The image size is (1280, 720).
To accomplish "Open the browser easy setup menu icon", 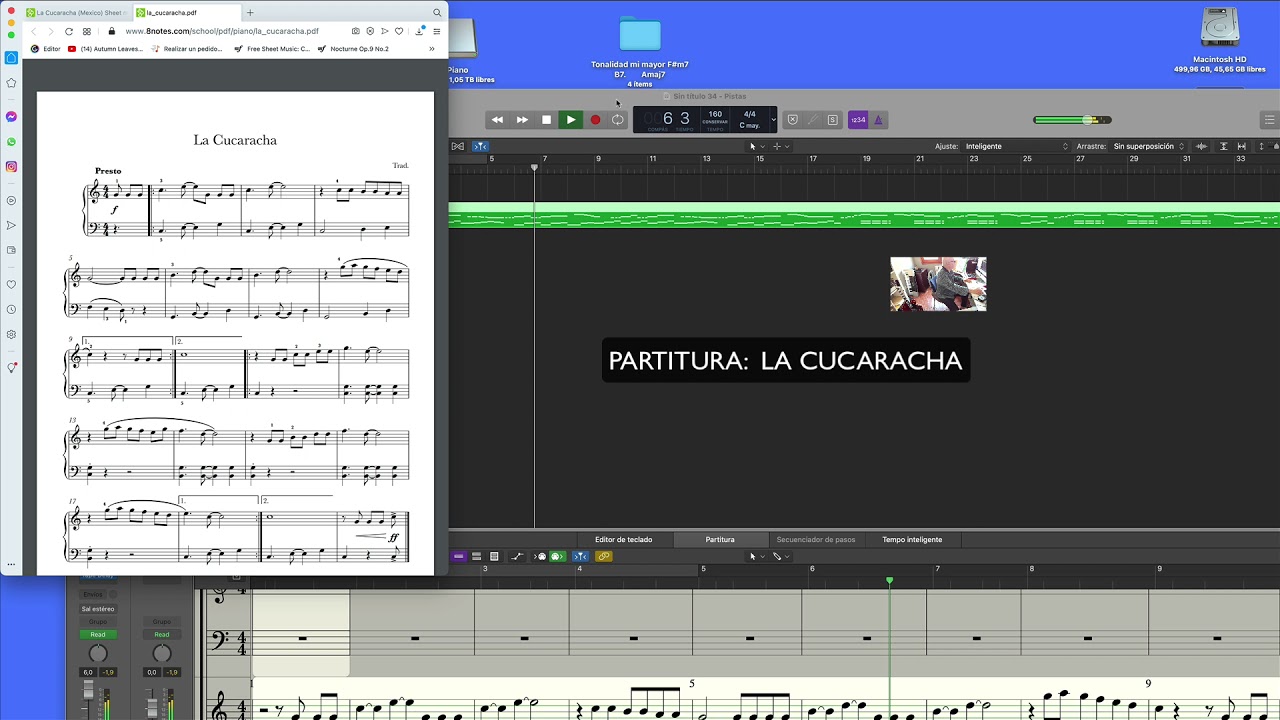I will [437, 31].
